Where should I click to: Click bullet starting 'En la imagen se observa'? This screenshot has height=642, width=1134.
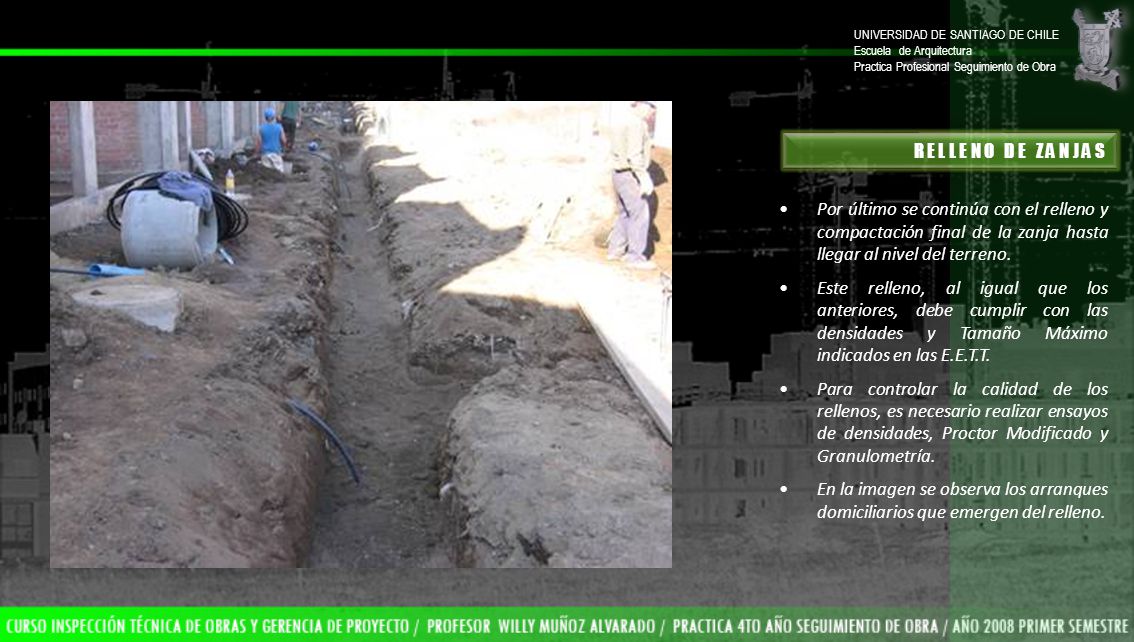click(962, 500)
